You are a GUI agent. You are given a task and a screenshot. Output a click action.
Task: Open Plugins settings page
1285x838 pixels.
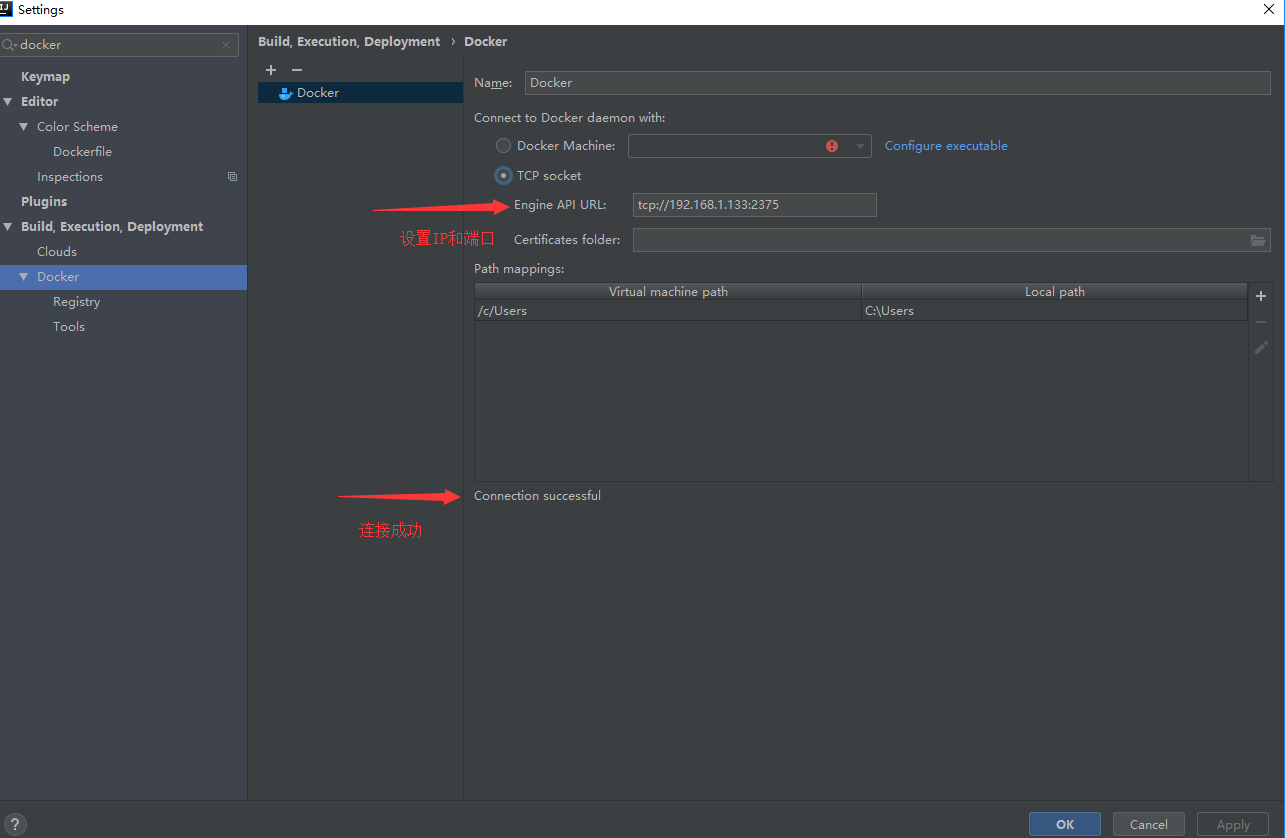(44, 202)
